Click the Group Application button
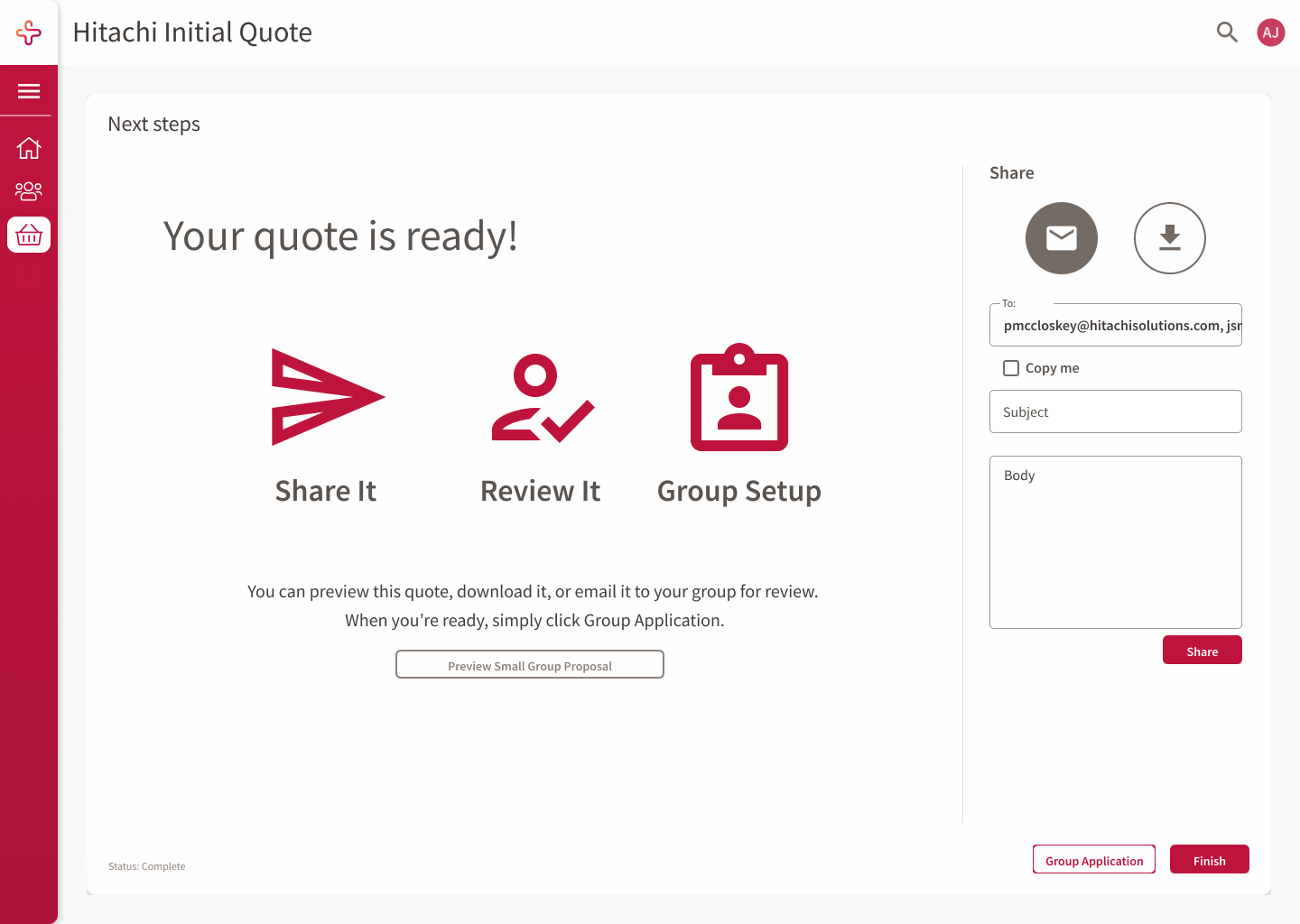 click(x=1094, y=859)
